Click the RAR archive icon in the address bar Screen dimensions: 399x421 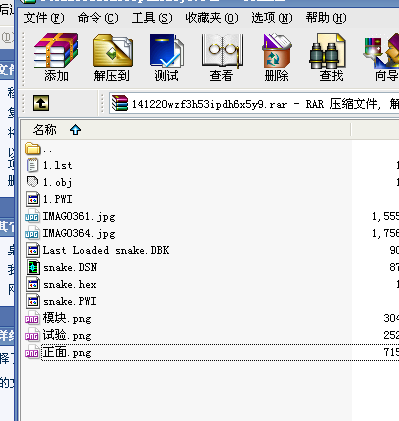pos(120,103)
